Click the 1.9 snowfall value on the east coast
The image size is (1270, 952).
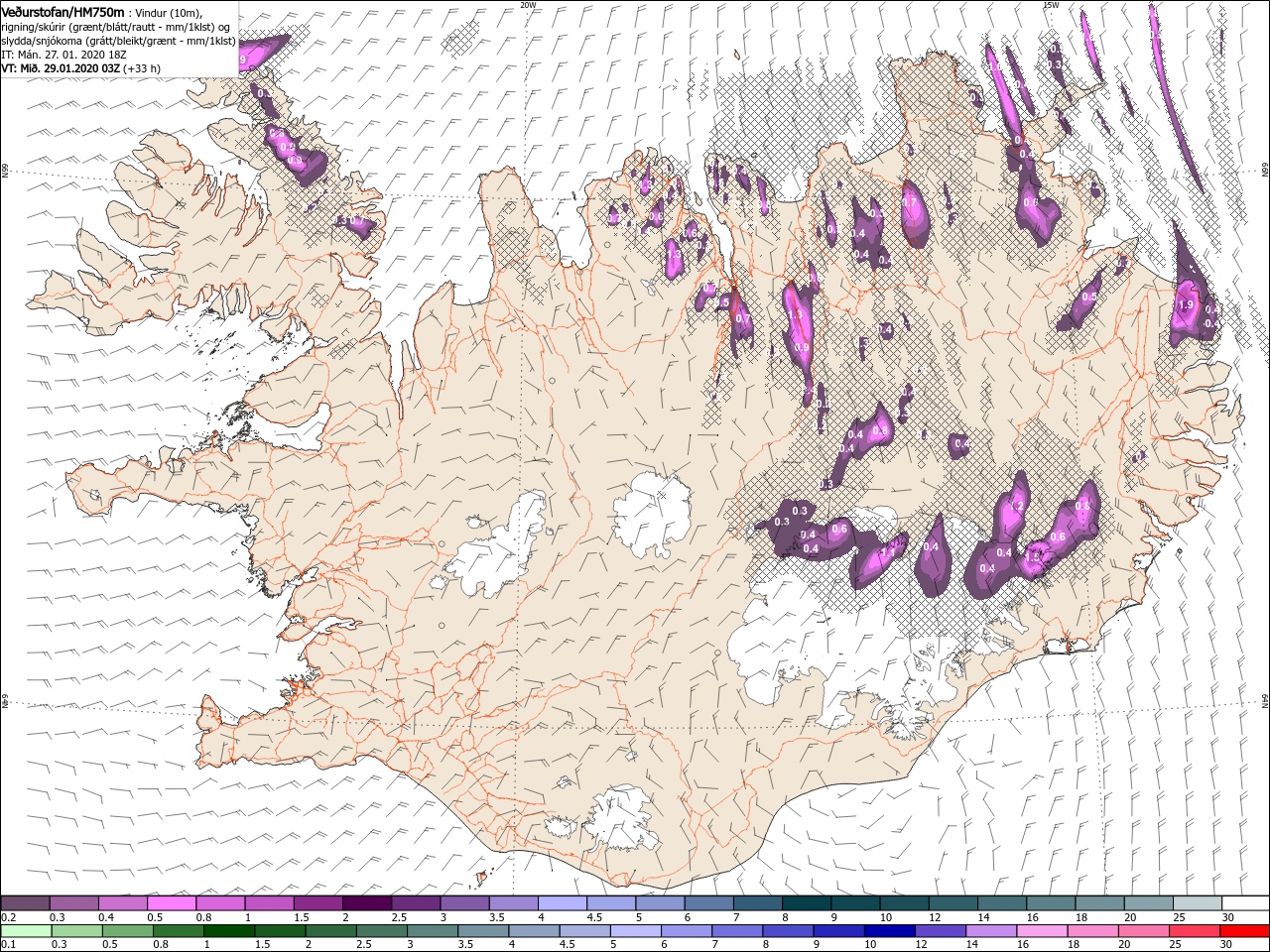coord(1186,304)
